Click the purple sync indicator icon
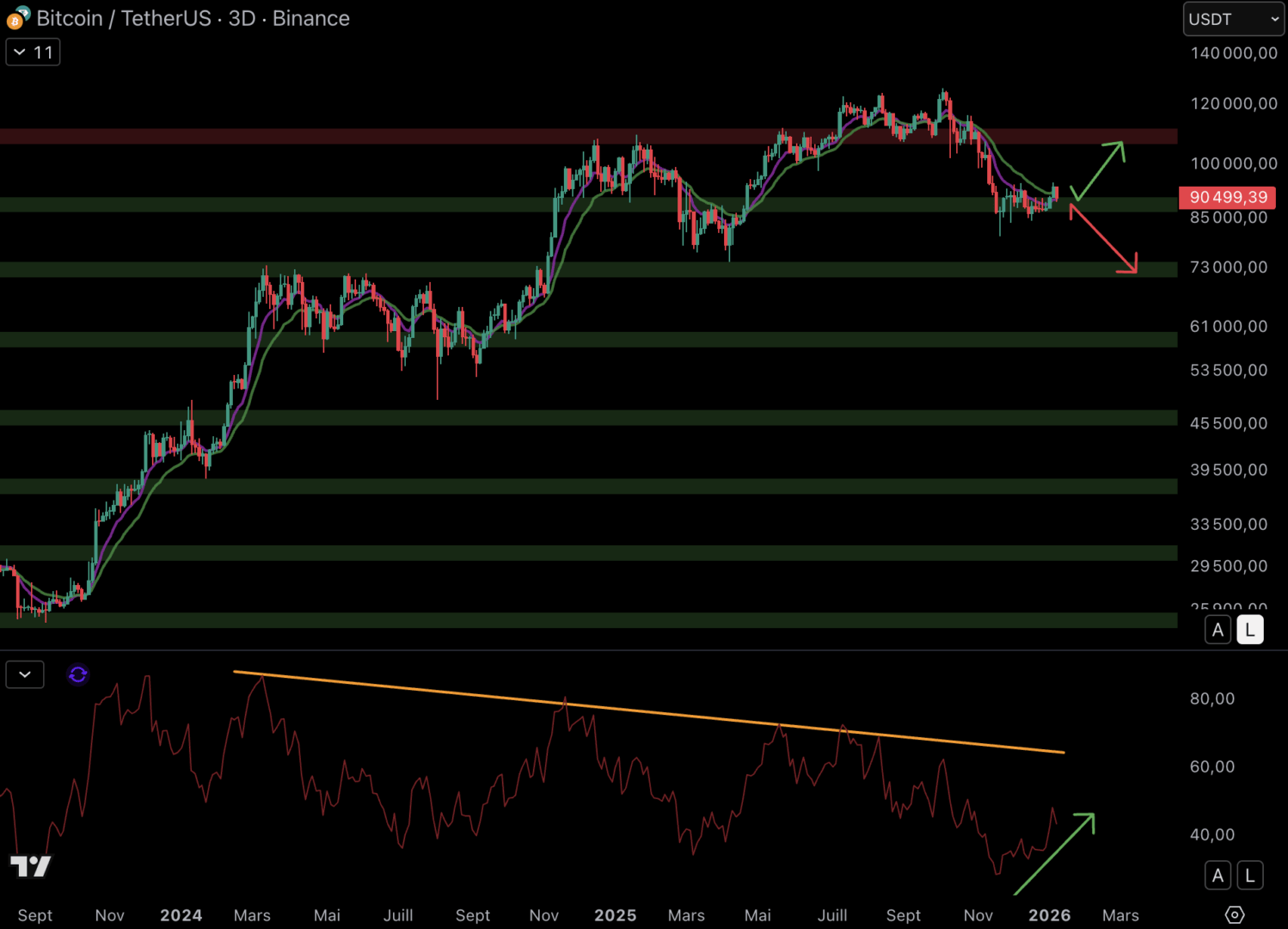The image size is (1288, 929). tap(77, 674)
